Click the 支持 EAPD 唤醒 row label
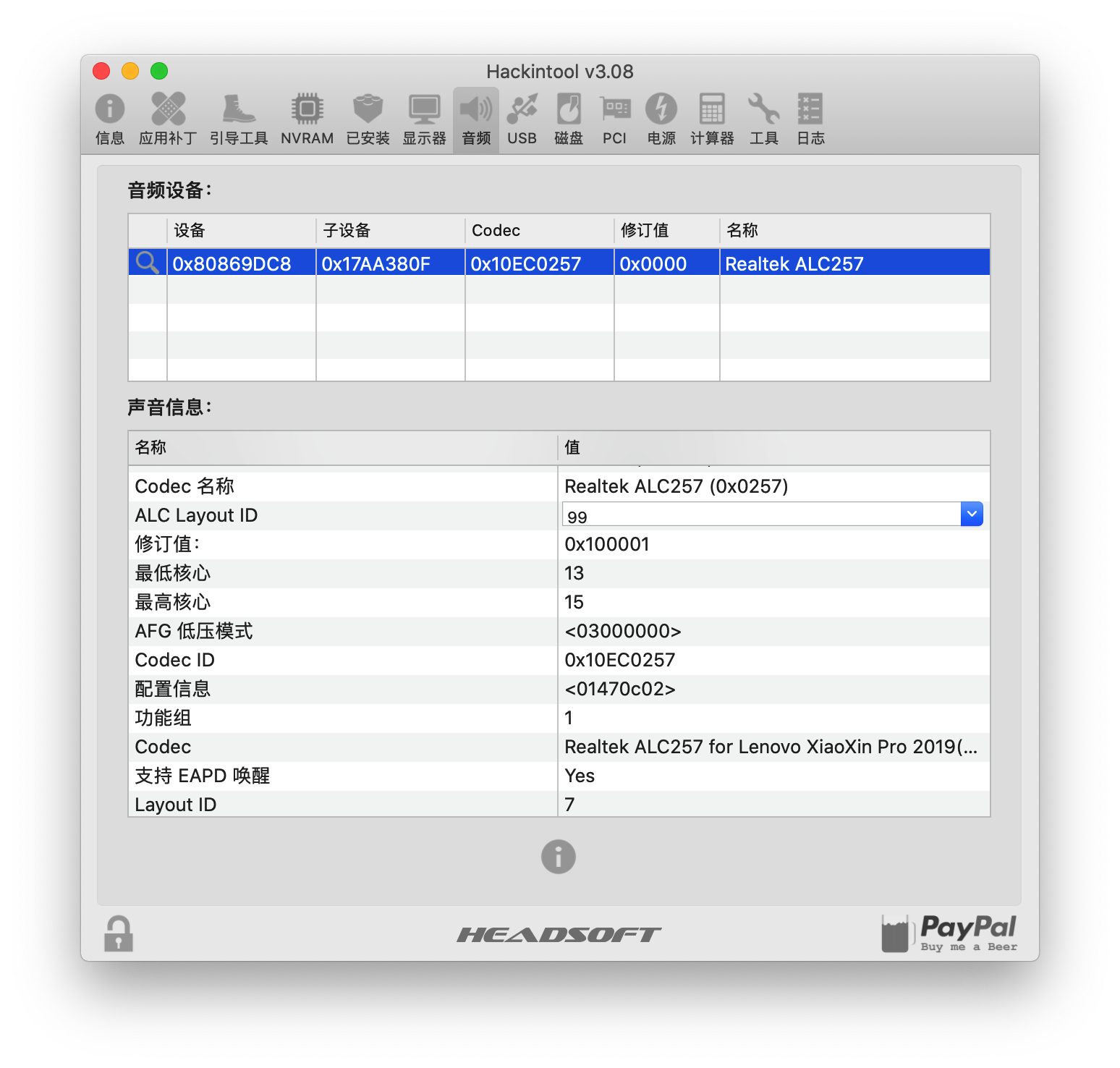 tap(203, 776)
